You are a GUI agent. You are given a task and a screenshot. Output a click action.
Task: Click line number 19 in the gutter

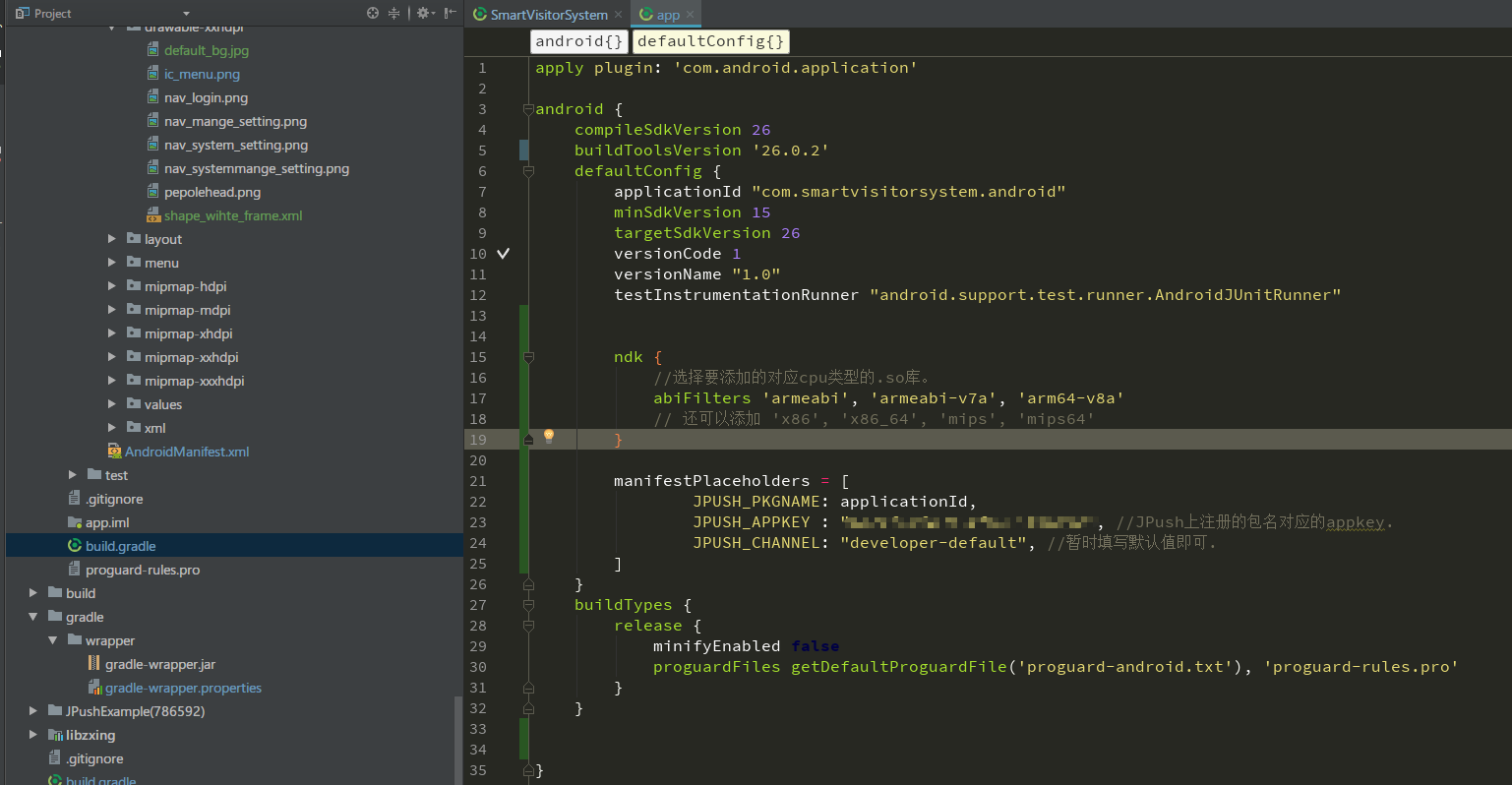coord(478,440)
